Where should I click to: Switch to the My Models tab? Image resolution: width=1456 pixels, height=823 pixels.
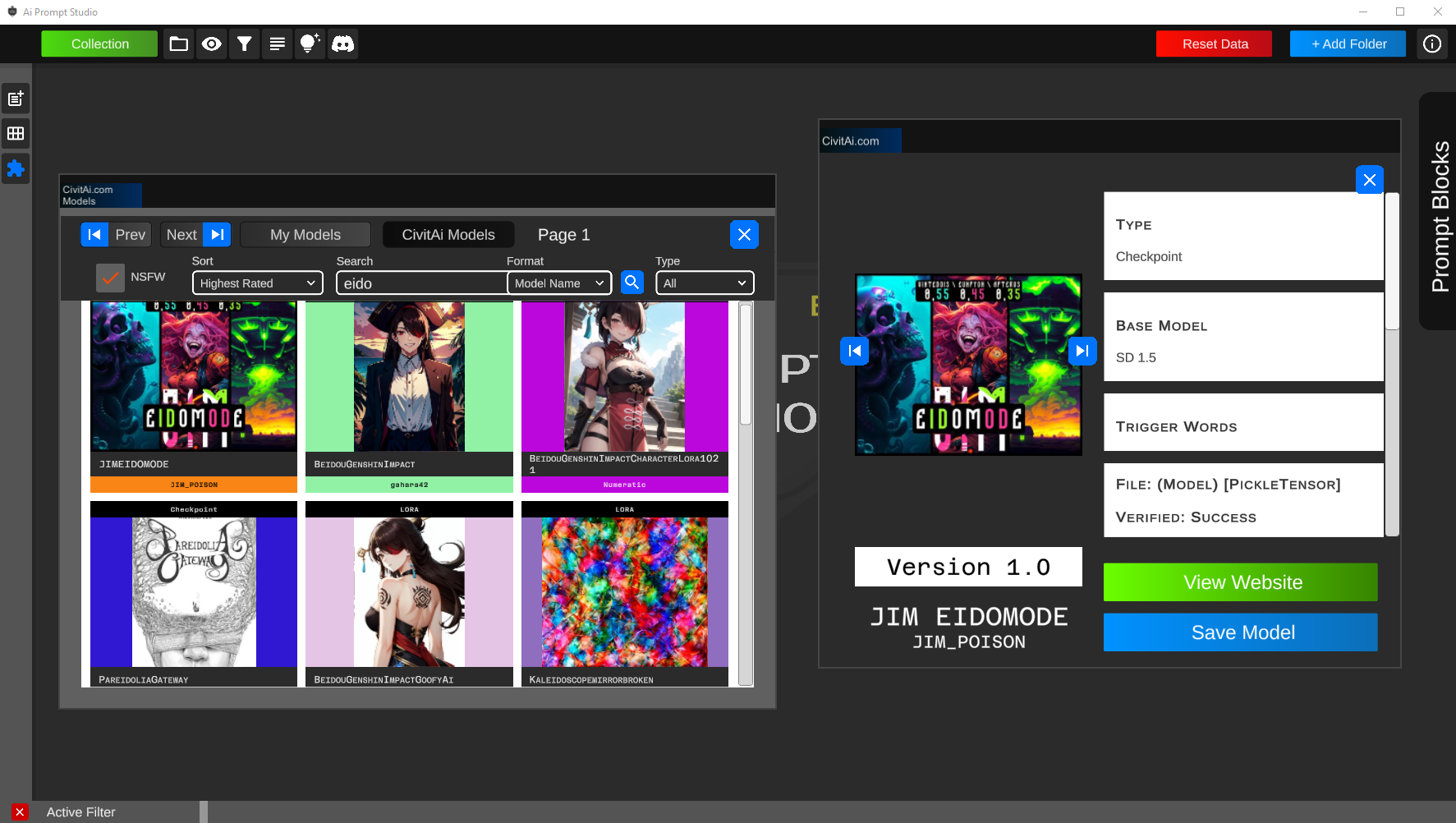coord(305,235)
